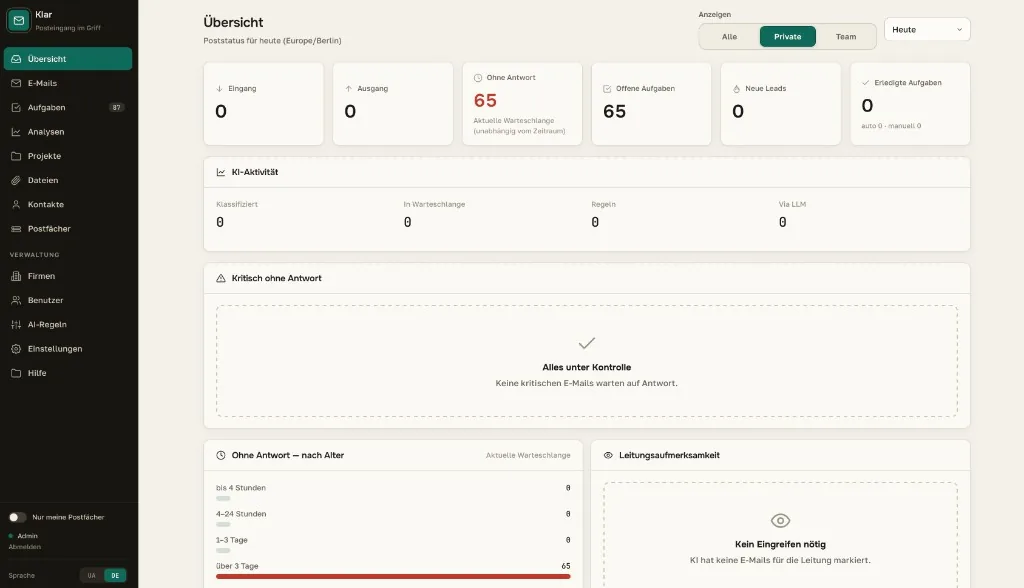Click the 4–24 Stunden row label
Viewport: 1024px width, 588px height.
(x=241, y=514)
